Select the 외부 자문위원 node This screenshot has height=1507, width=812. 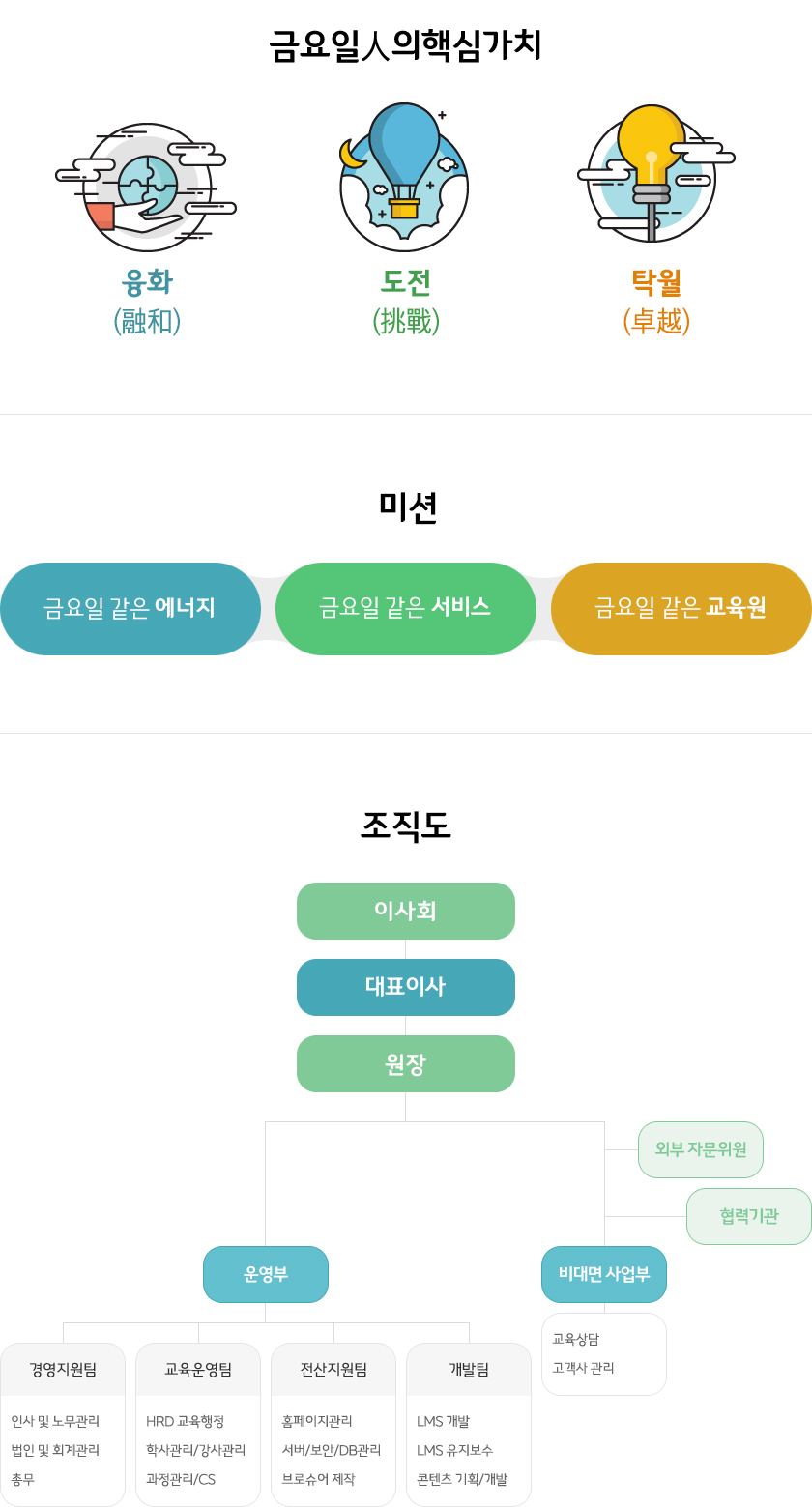point(701,1149)
